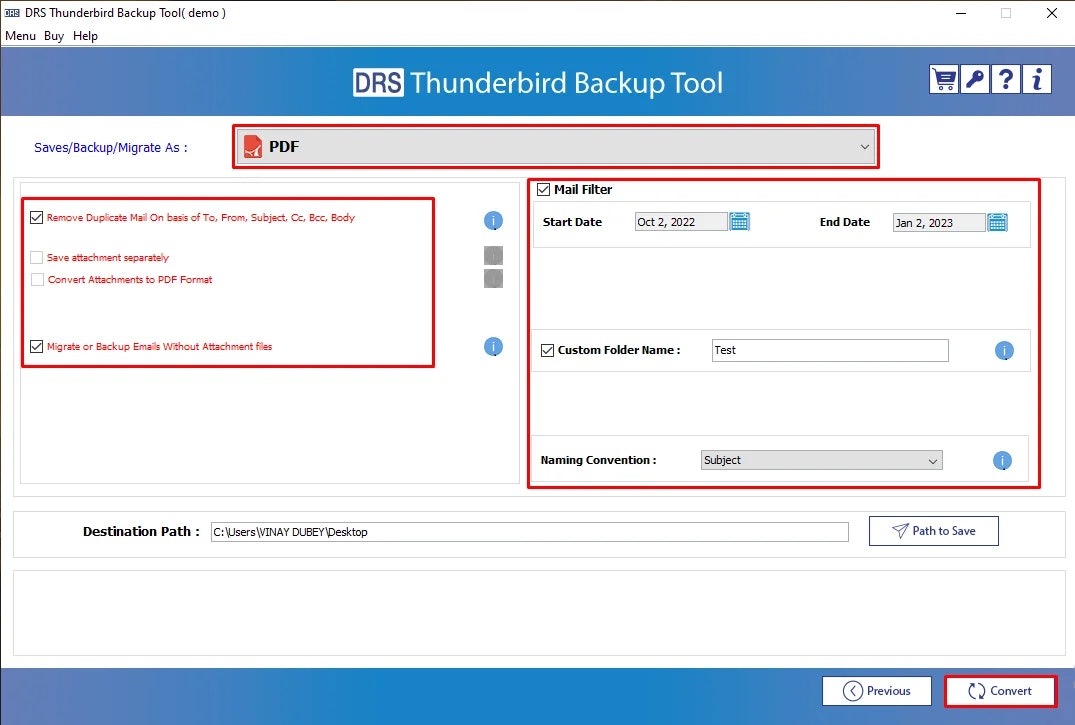Toggle Migrate or Backup Emails Without Attachment
1075x725 pixels.
(x=36, y=346)
